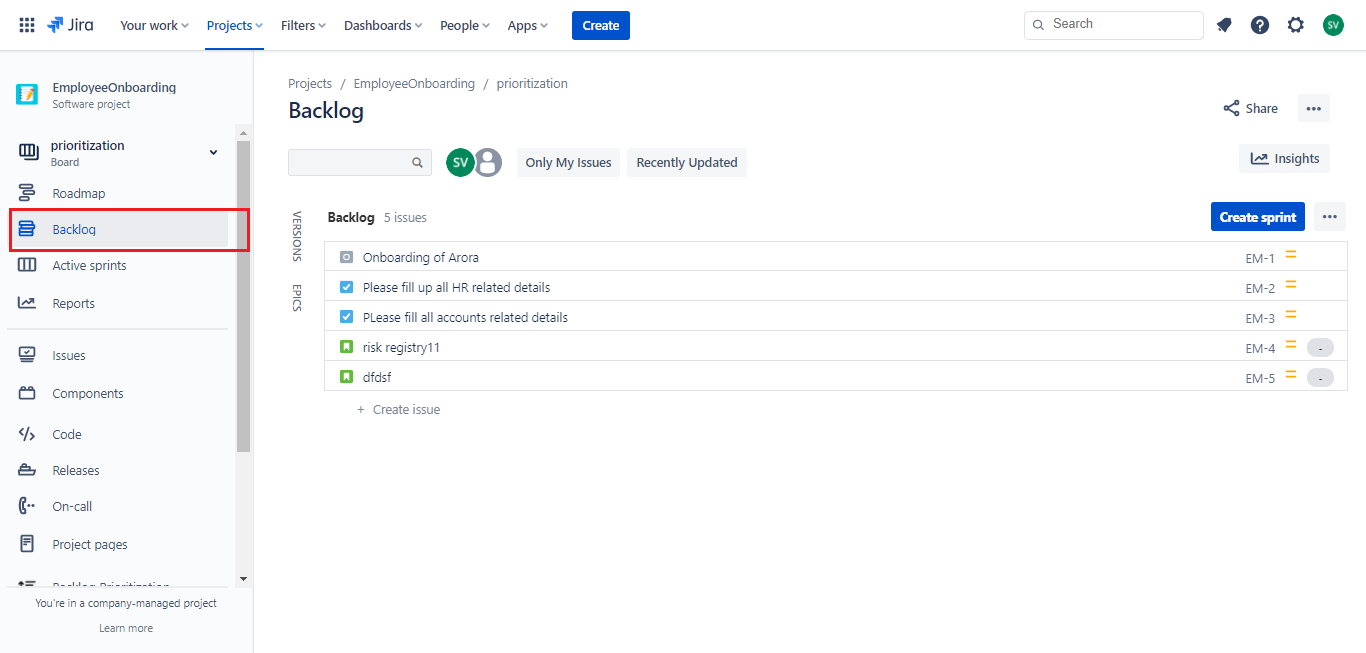The image size is (1366, 653).
Task: Toggle the Recently Updated filter
Action: (686, 162)
